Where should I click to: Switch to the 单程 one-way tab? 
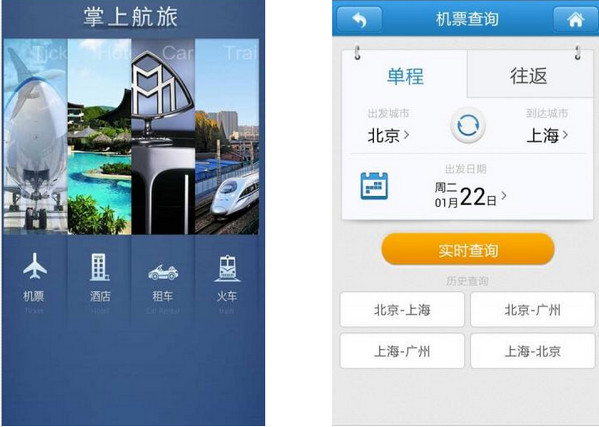(405, 75)
